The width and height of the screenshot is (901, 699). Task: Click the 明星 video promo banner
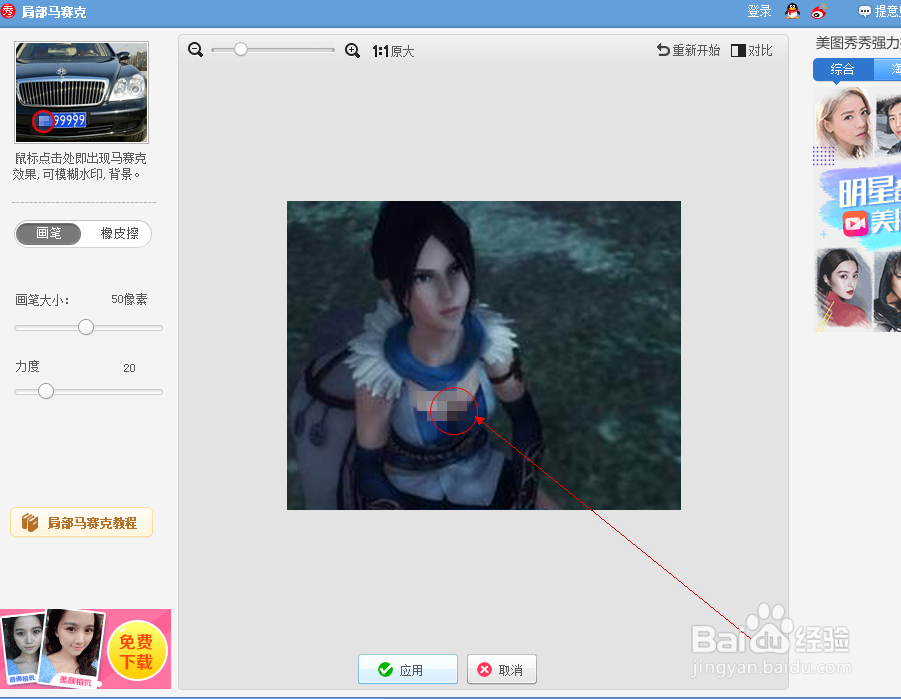pos(859,207)
